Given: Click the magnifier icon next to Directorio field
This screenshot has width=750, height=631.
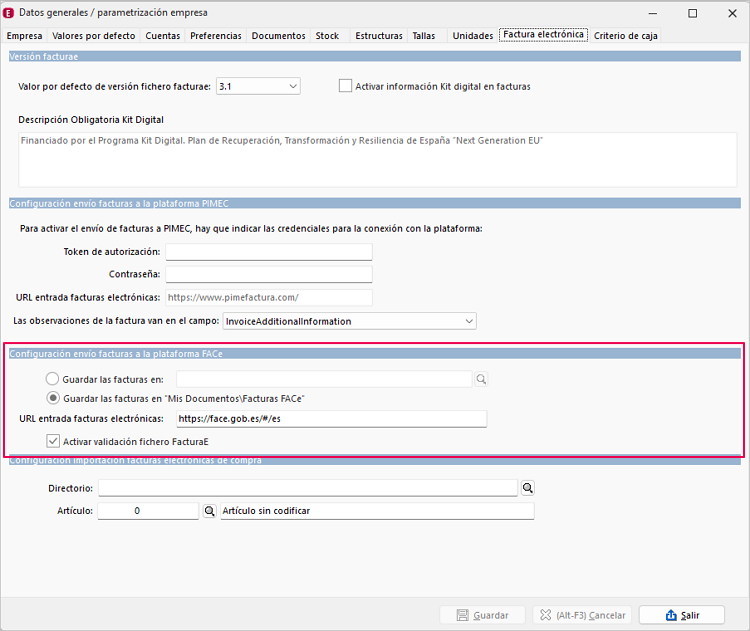Looking at the screenshot, I should tap(528, 487).
